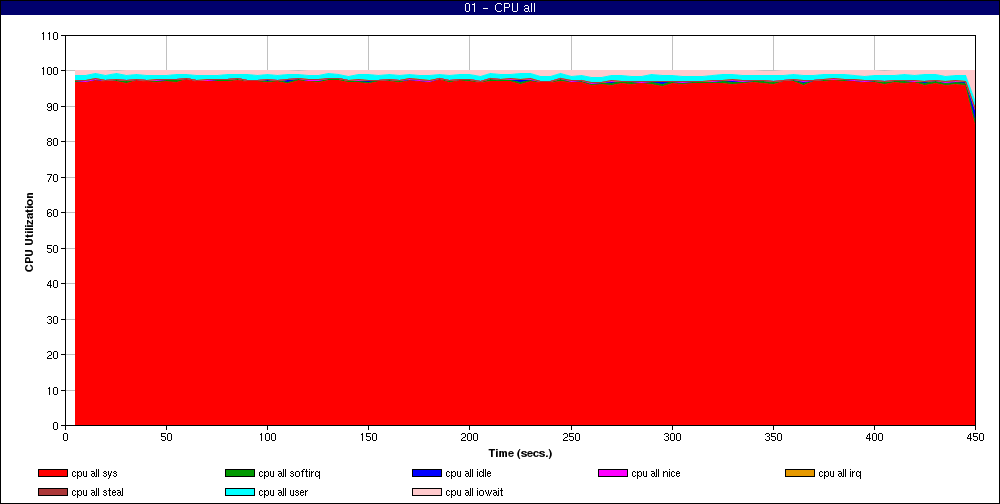Click the 400 tick on the time axis
1000x504 pixels.
[x=874, y=437]
